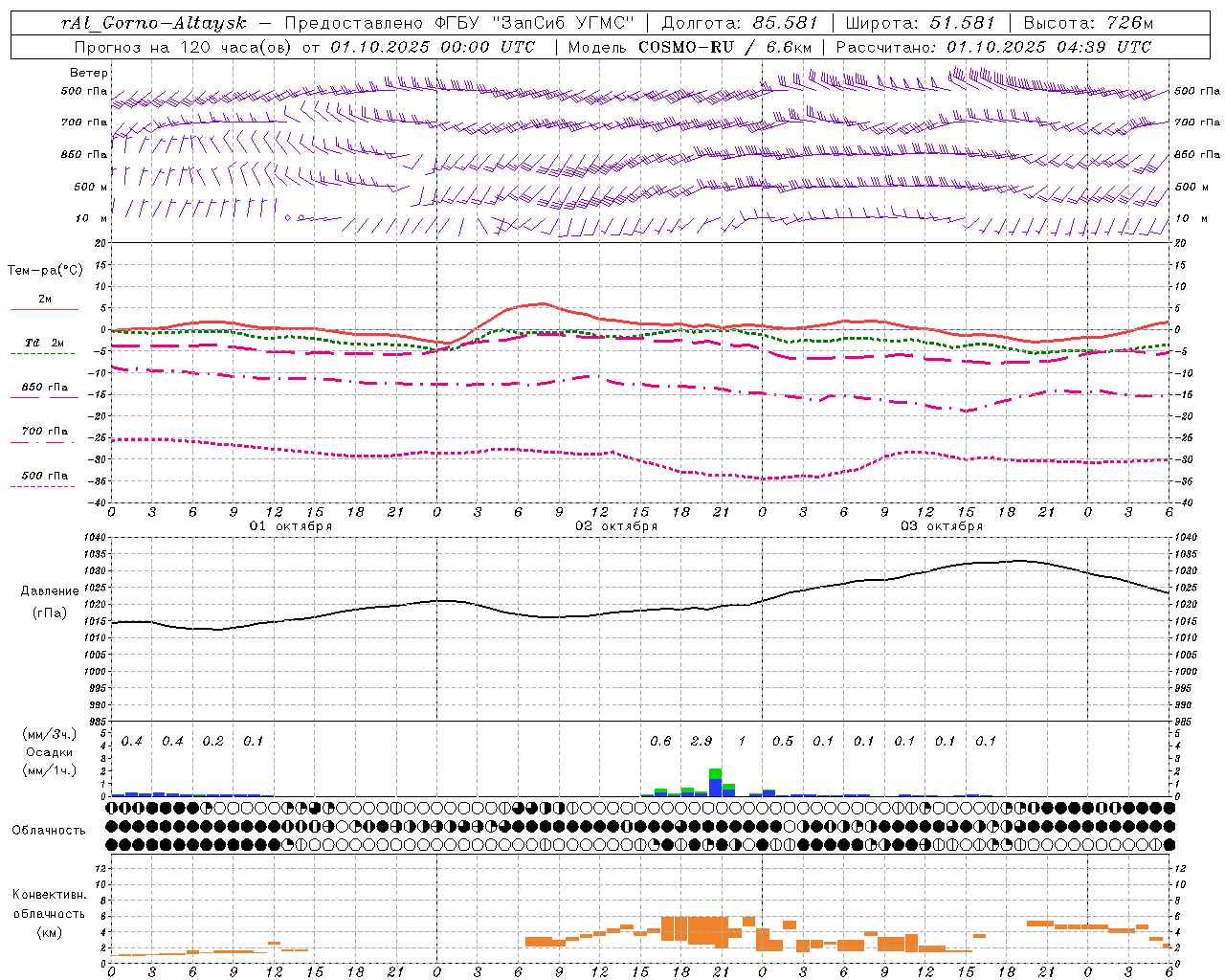Screen dimensions: 1225x980
Task: Click the 03 октября date label
Action: coord(942,526)
